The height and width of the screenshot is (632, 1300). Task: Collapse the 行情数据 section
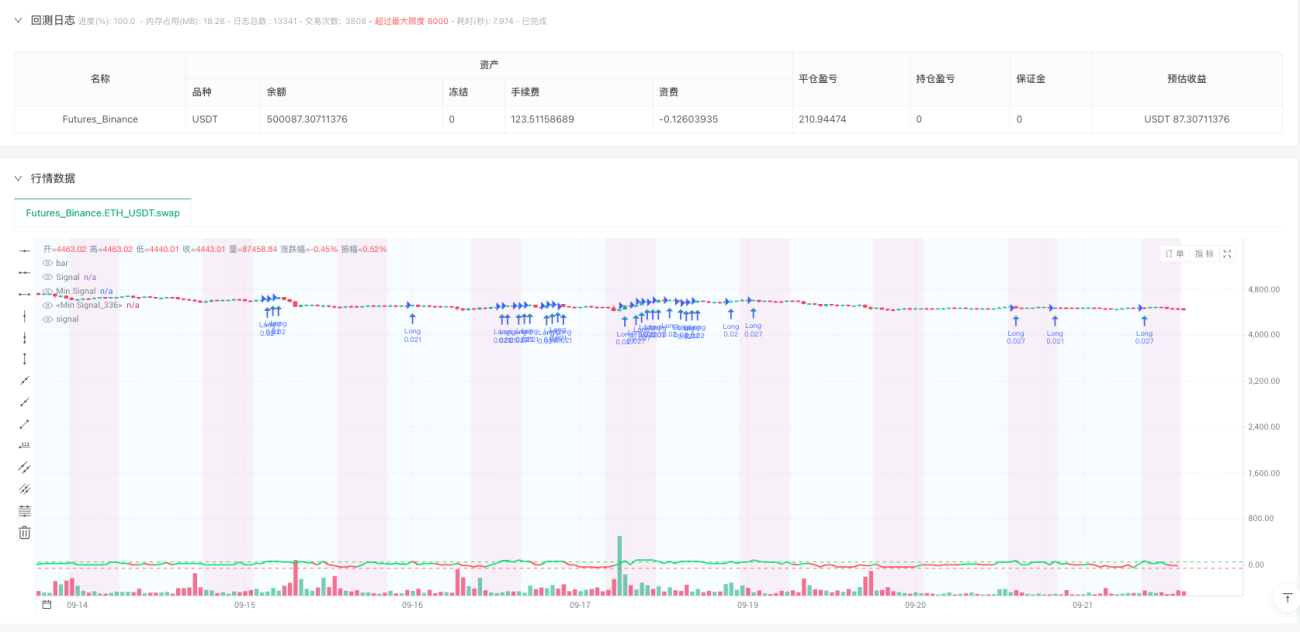[x=18, y=178]
